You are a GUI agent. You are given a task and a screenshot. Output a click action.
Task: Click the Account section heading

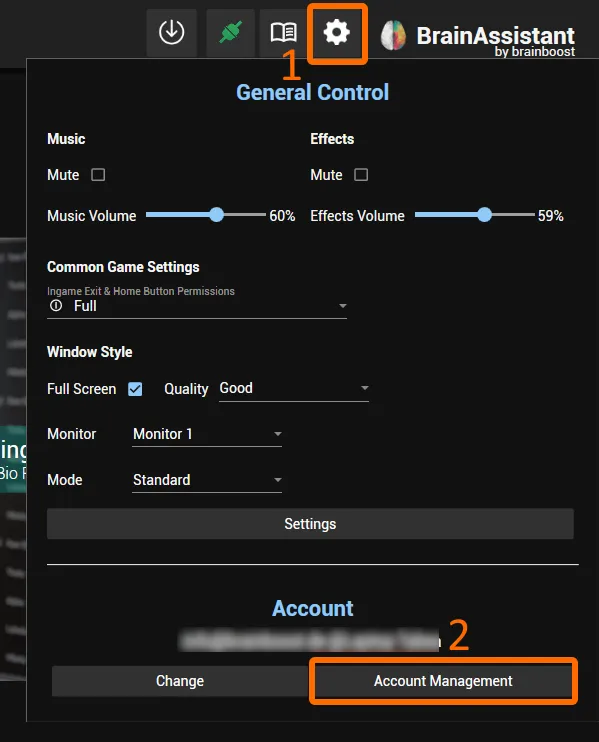[312, 609]
